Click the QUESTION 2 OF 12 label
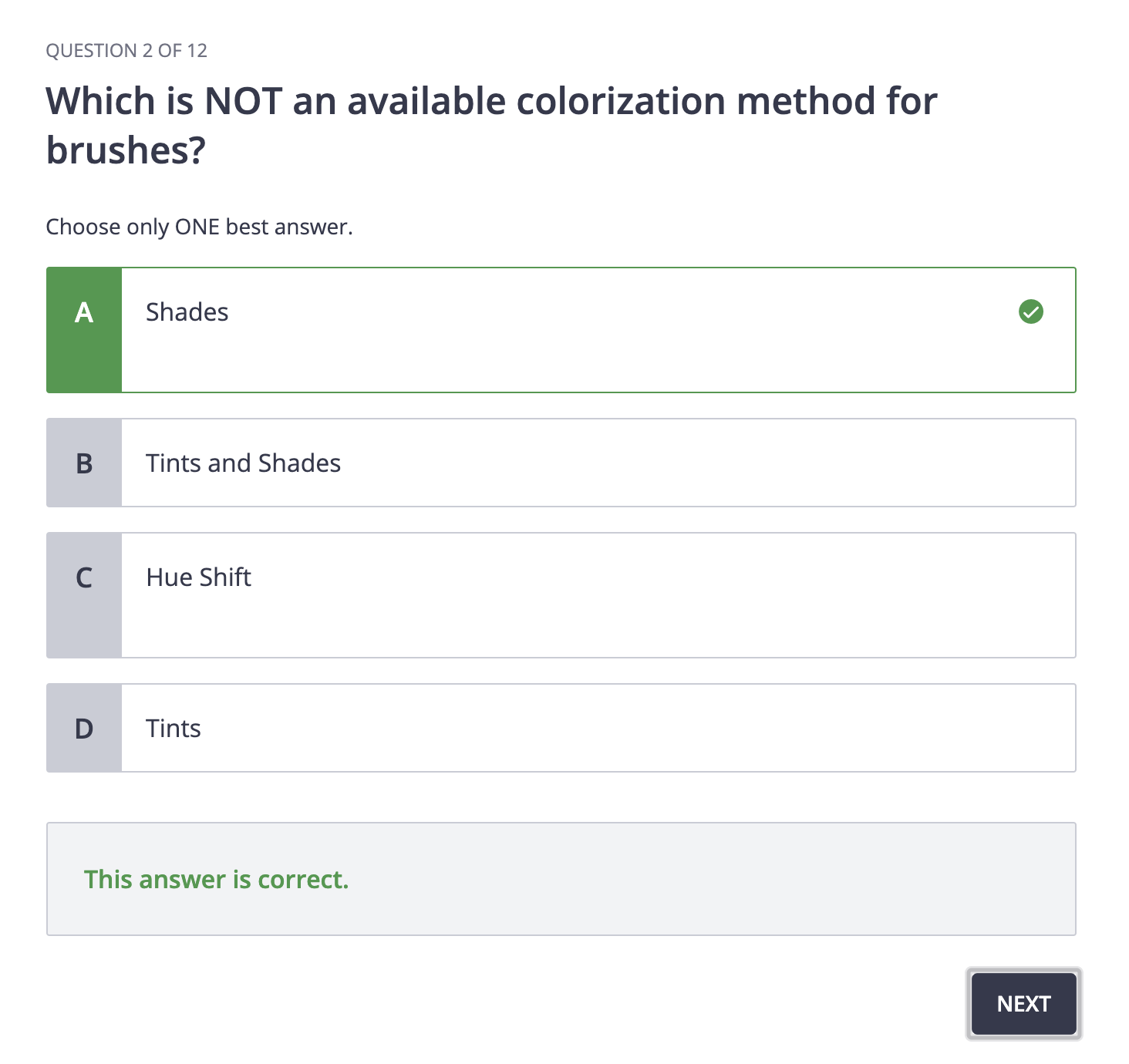The width and height of the screenshot is (1129, 1064). point(126,51)
